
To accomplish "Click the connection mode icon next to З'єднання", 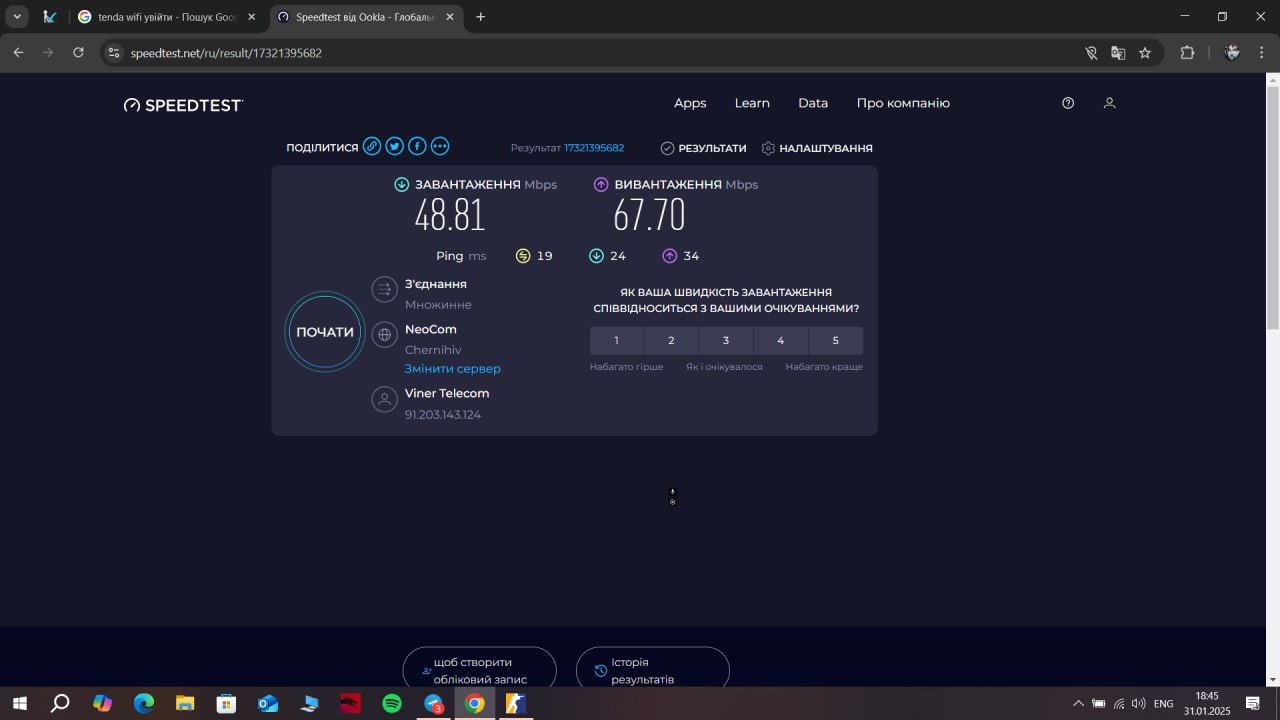I will pyautogui.click(x=384, y=290).
